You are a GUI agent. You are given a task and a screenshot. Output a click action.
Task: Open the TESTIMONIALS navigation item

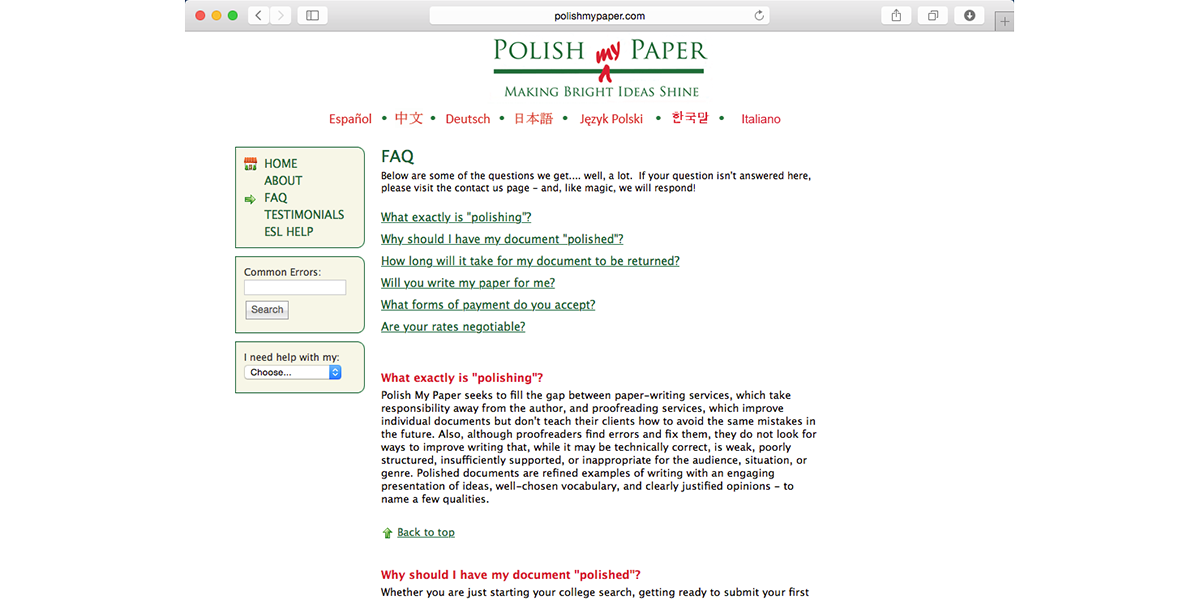[x=304, y=215]
